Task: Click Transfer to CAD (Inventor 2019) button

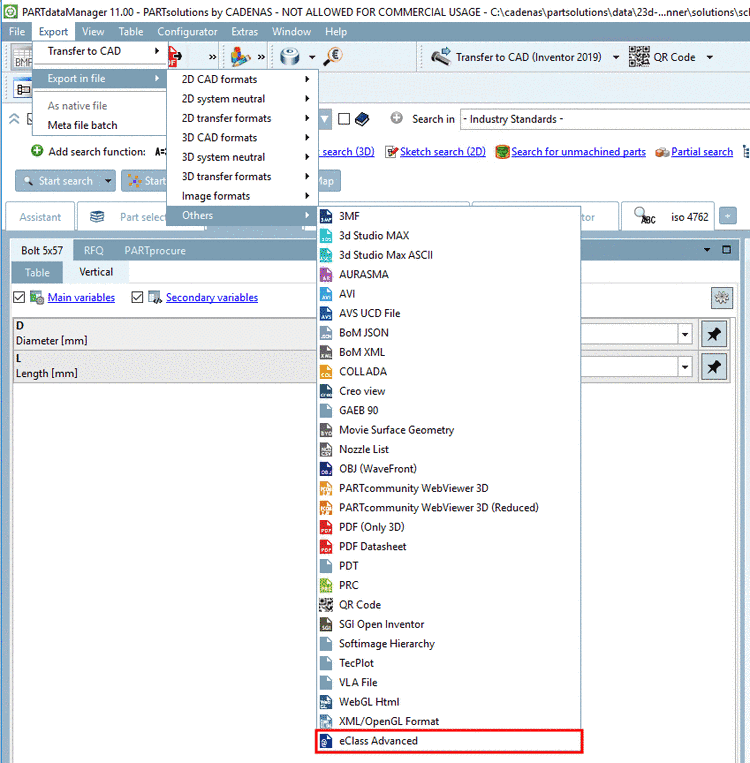Action: point(519,57)
